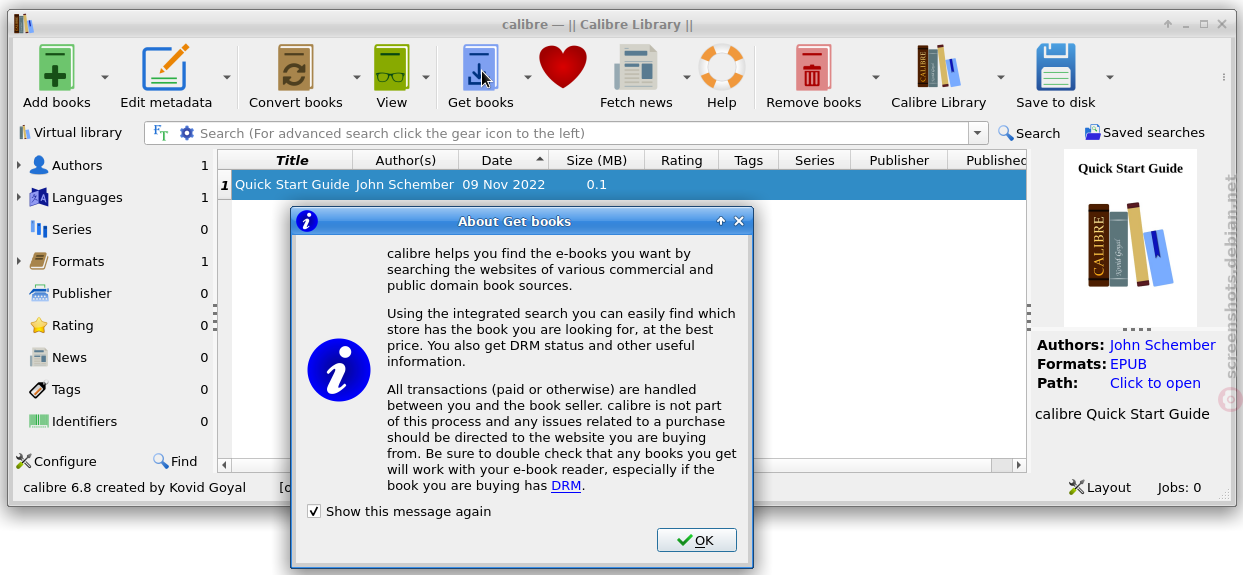Image resolution: width=1243 pixels, height=575 pixels.
Task: Click the red heart Donate icon
Action: coord(563,68)
